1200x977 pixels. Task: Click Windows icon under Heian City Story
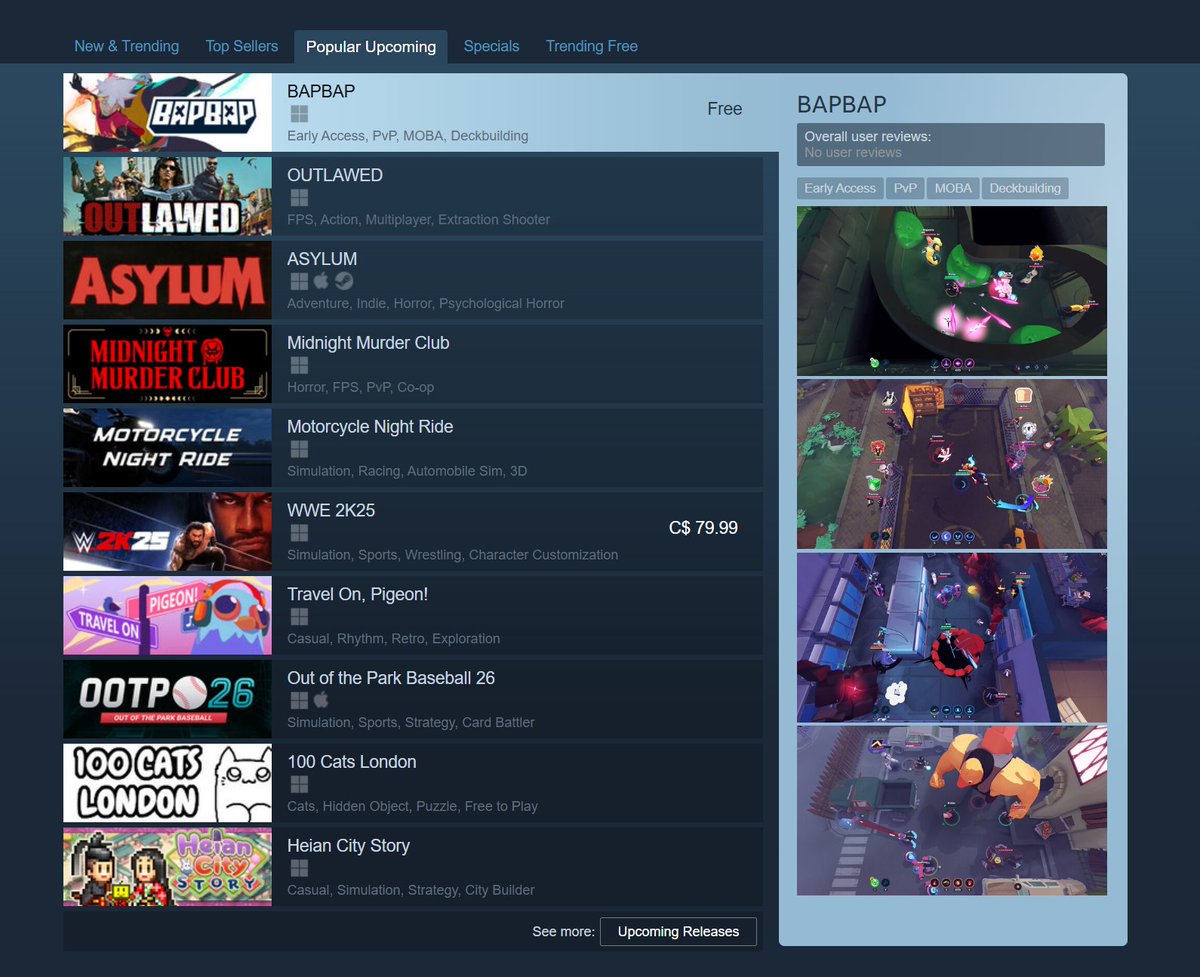[298, 869]
